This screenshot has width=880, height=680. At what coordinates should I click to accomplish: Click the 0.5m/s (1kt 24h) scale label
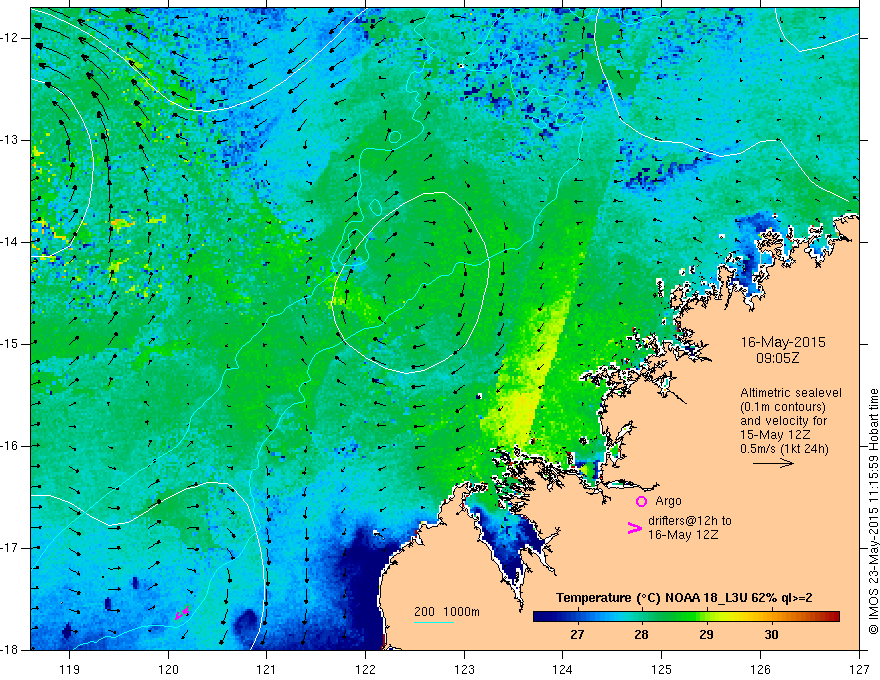(784, 449)
